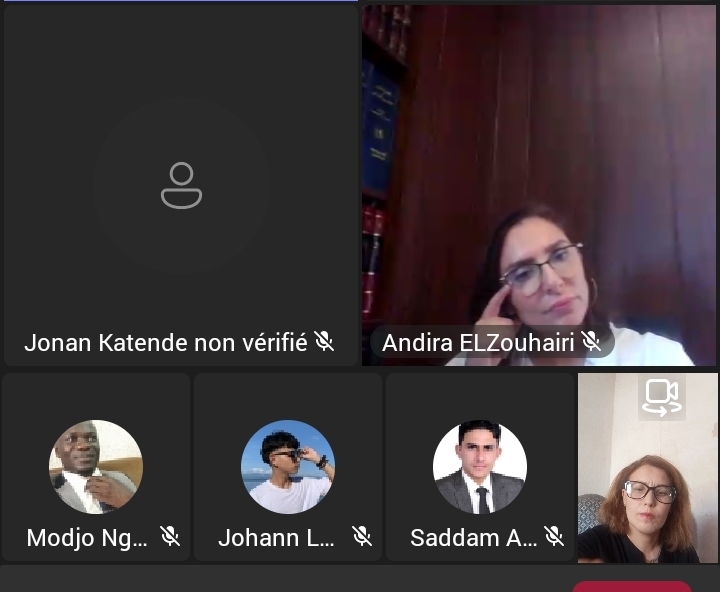
Task: Select Andira ELZouhairi's video tile
Action: point(540,185)
